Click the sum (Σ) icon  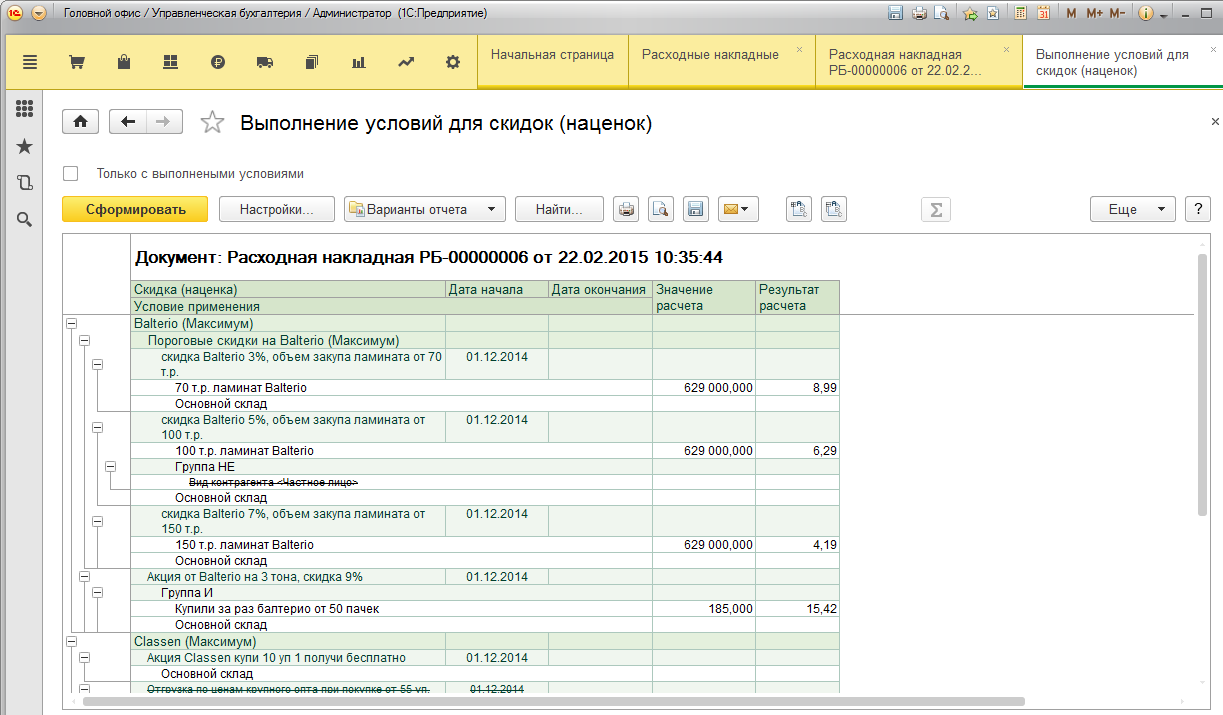coord(935,209)
